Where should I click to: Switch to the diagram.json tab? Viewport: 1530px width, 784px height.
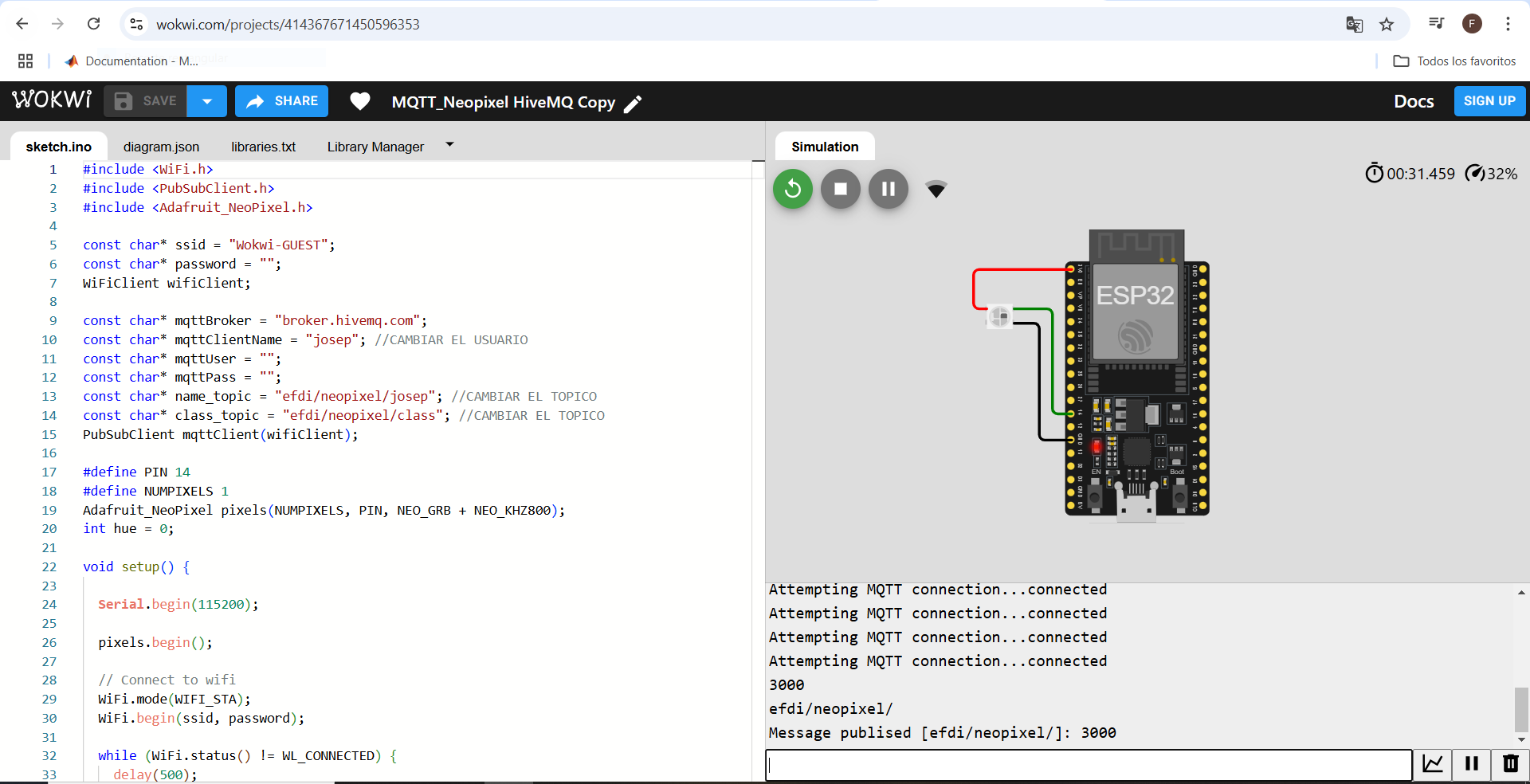tap(161, 147)
